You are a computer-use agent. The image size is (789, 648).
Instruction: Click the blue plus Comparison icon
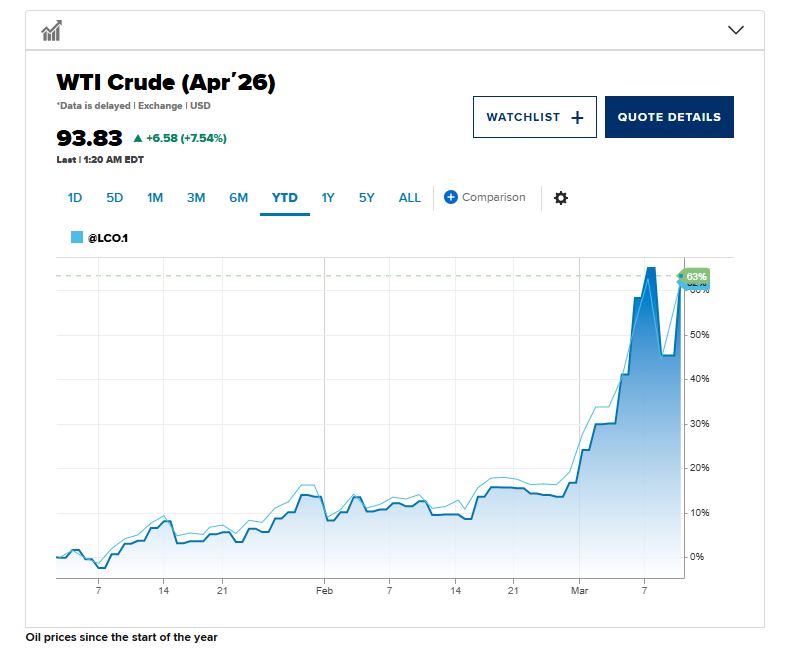click(450, 198)
